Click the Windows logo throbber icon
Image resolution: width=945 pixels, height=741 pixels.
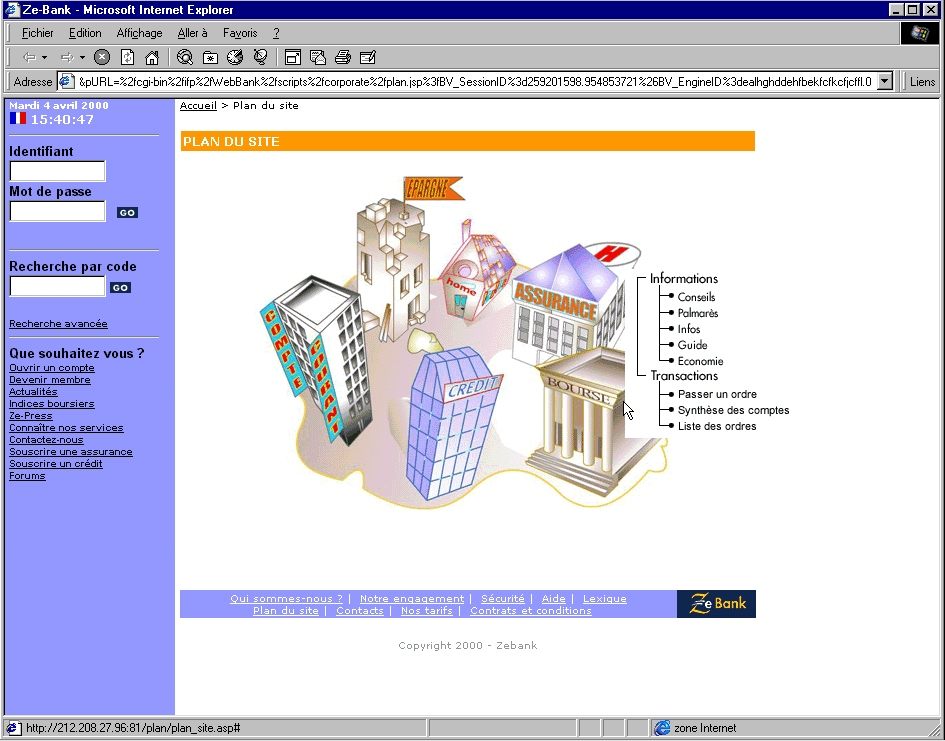pyautogui.click(x=919, y=33)
